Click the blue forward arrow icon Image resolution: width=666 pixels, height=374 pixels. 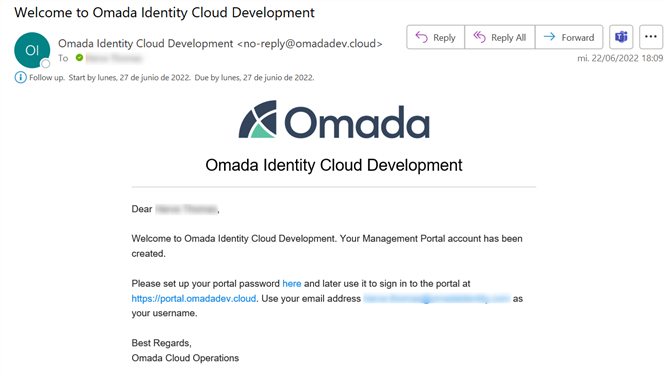coord(549,37)
